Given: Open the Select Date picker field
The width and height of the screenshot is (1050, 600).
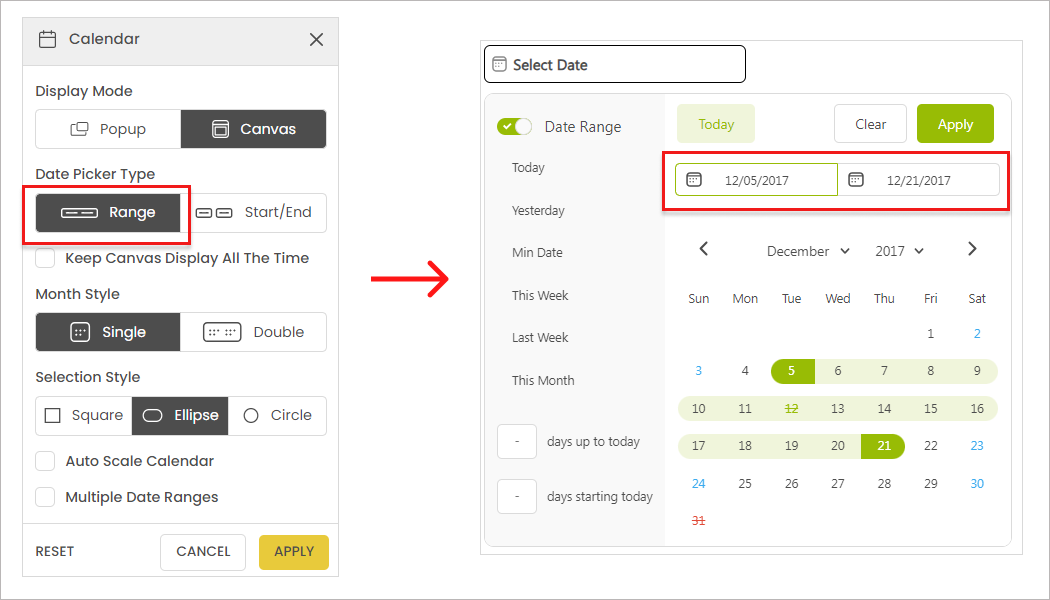Looking at the screenshot, I should (614, 65).
